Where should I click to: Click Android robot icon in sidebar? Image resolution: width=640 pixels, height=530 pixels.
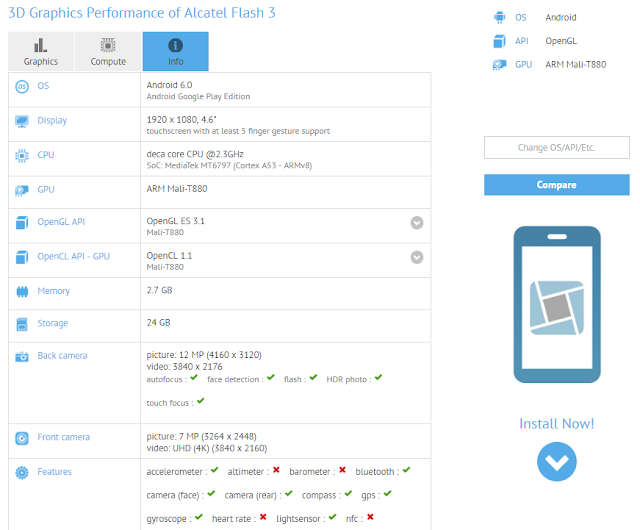[500, 18]
